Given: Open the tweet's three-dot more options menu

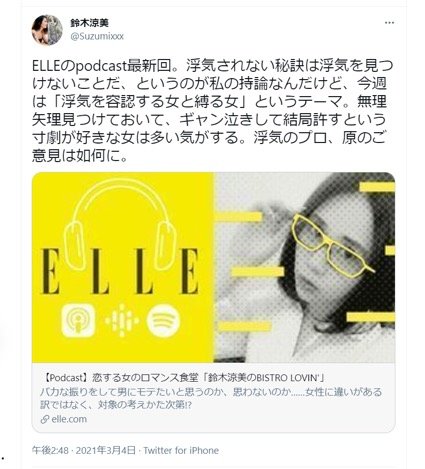Looking at the screenshot, I should [389, 23].
